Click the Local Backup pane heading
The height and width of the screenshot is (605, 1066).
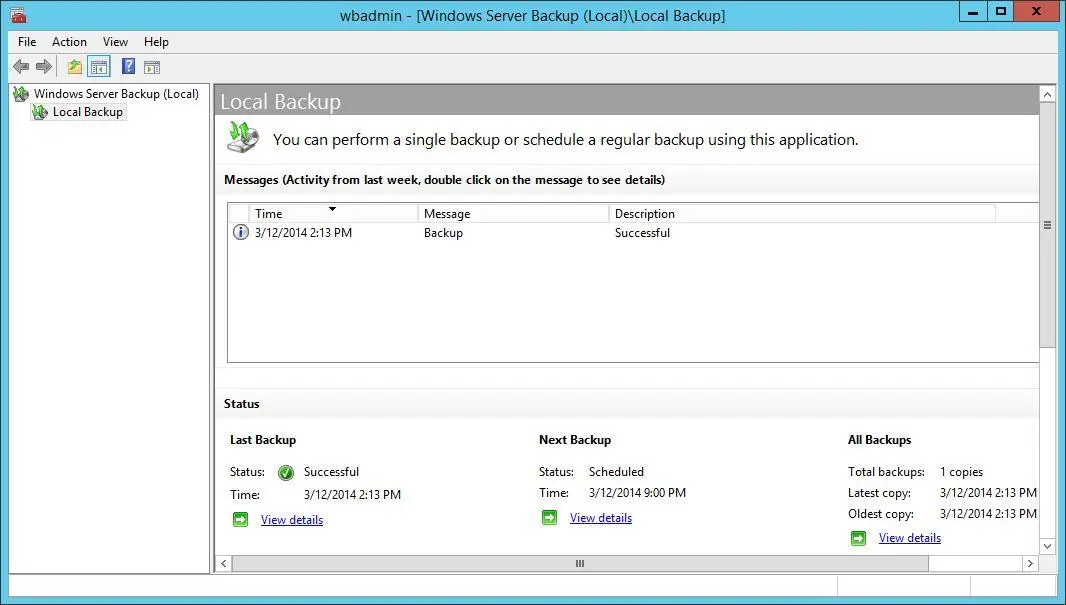point(281,101)
